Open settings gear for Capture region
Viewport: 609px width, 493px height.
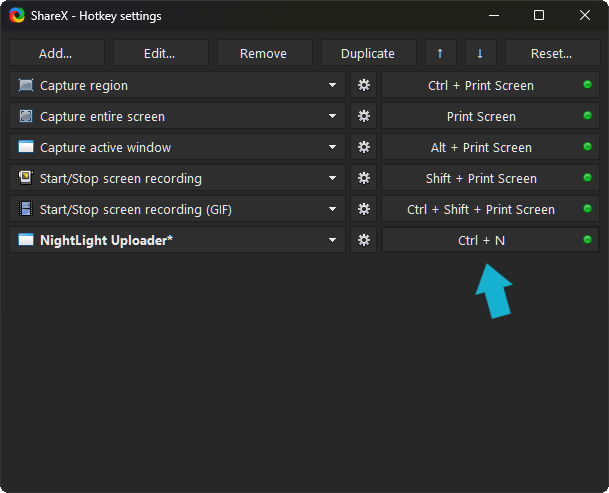coord(364,86)
